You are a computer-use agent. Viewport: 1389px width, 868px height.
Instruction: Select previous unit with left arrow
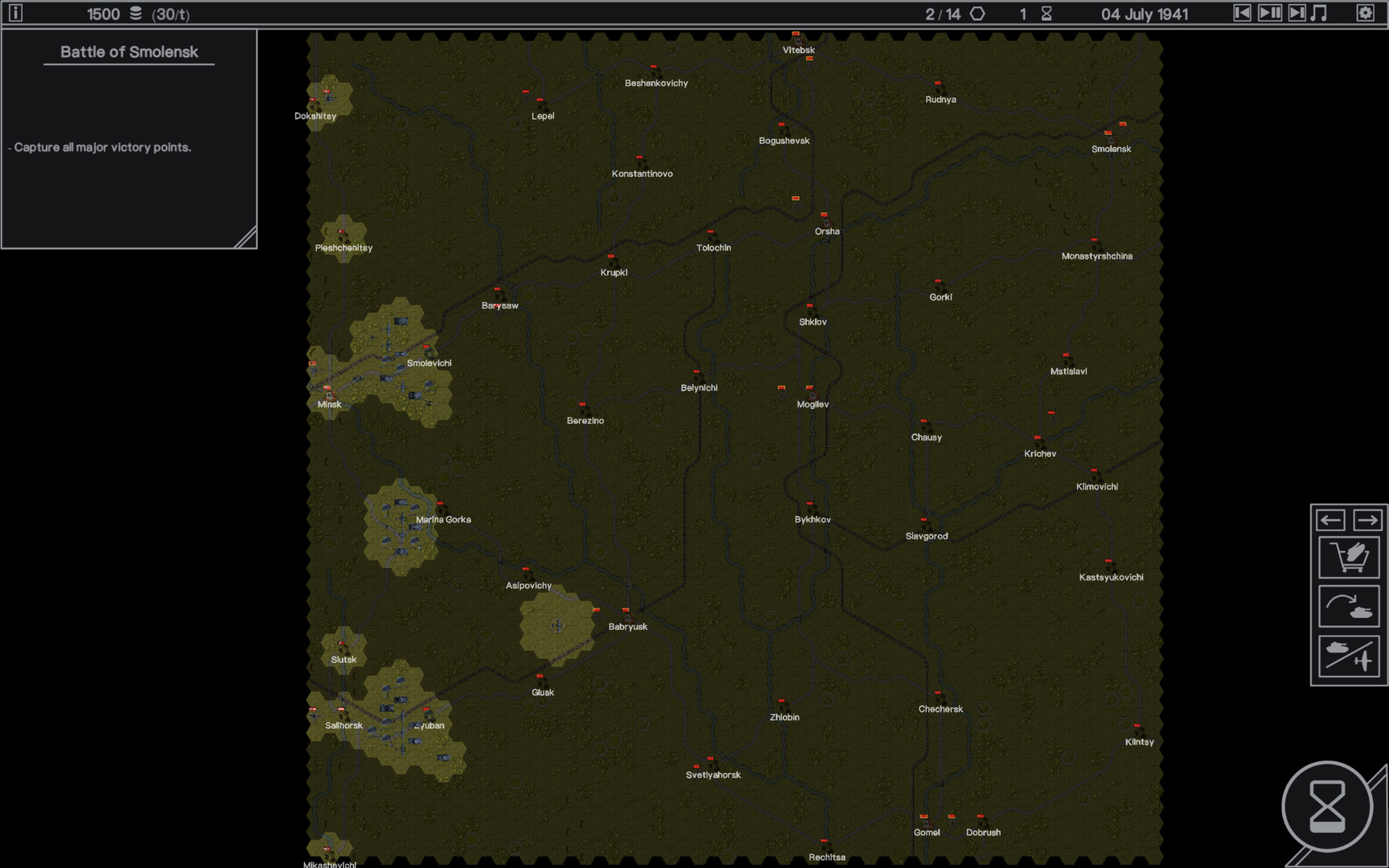click(x=1330, y=520)
